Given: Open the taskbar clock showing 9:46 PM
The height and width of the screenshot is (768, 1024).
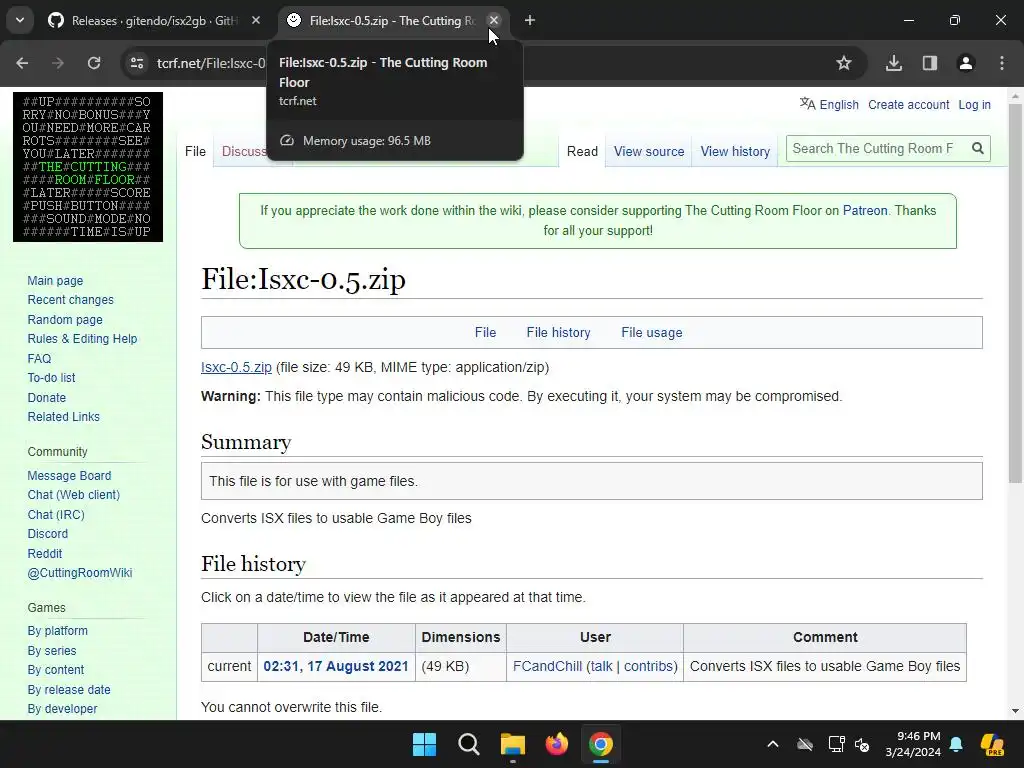Looking at the screenshot, I should [913, 744].
